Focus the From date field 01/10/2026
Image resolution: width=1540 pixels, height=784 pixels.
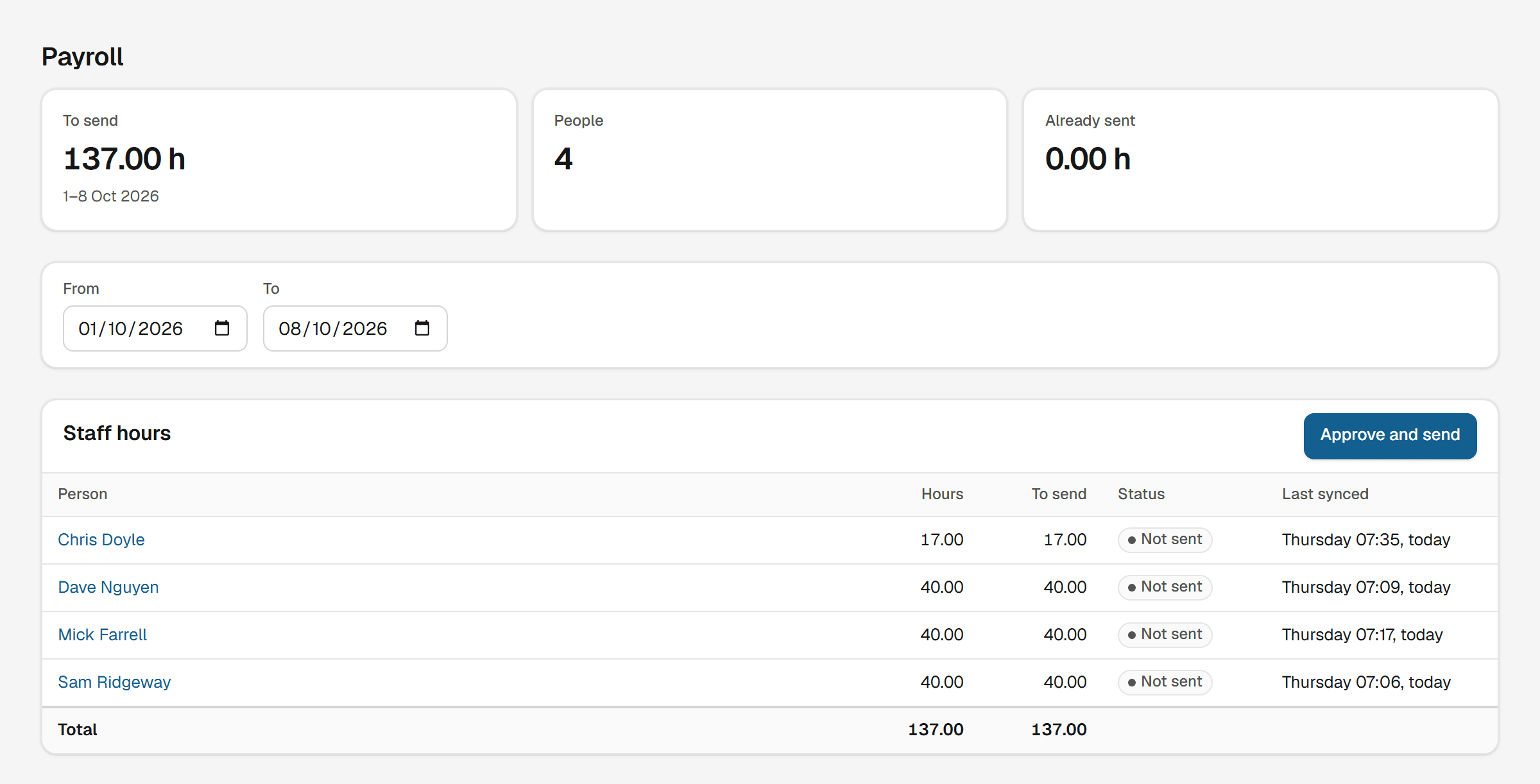pos(155,328)
